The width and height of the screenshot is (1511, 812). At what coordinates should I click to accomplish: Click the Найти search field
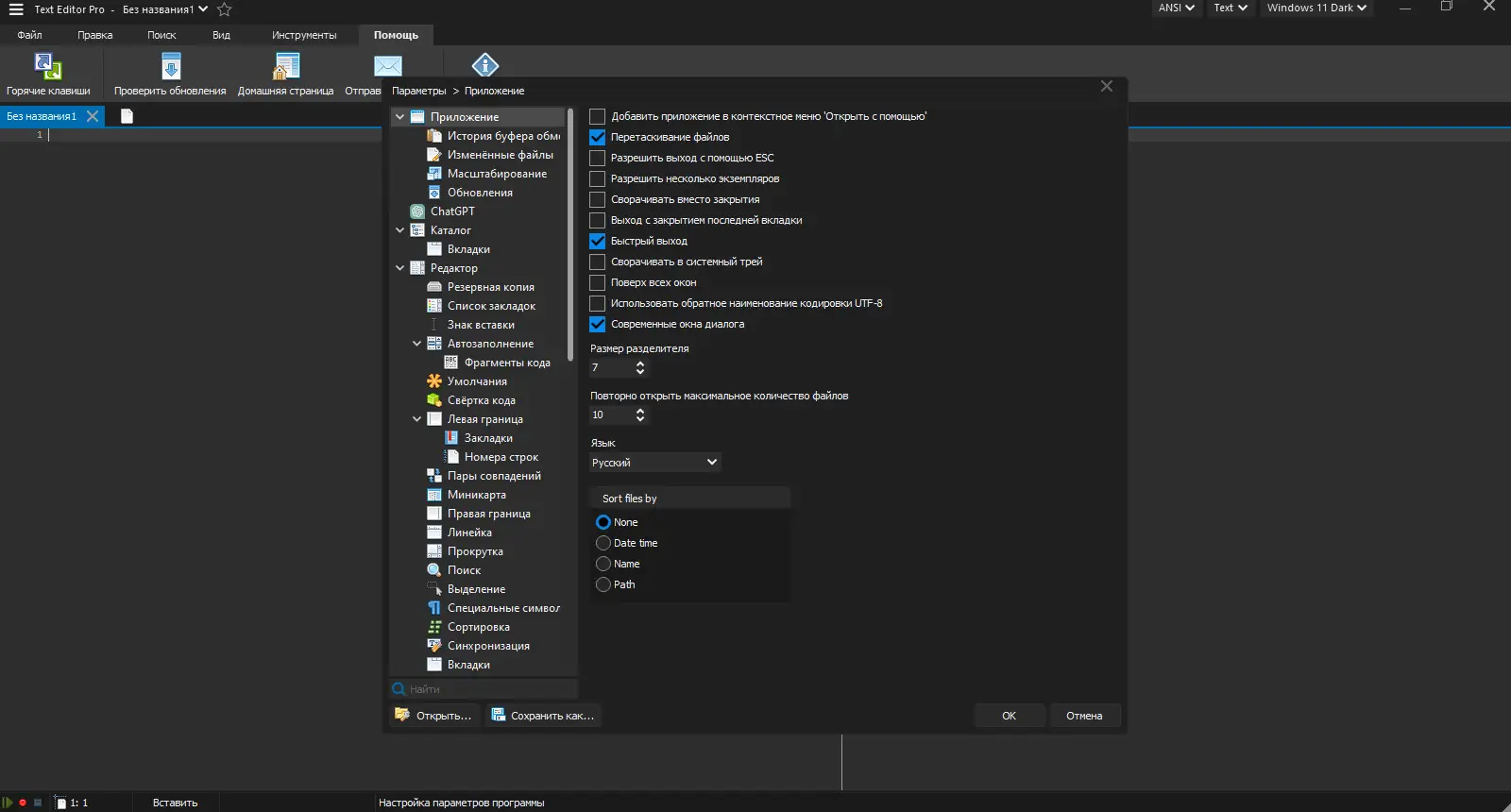click(x=484, y=689)
